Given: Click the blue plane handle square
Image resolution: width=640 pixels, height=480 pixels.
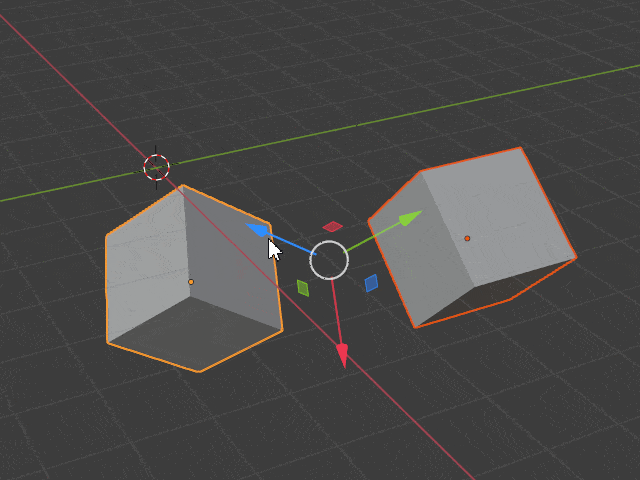Looking at the screenshot, I should click(371, 283).
